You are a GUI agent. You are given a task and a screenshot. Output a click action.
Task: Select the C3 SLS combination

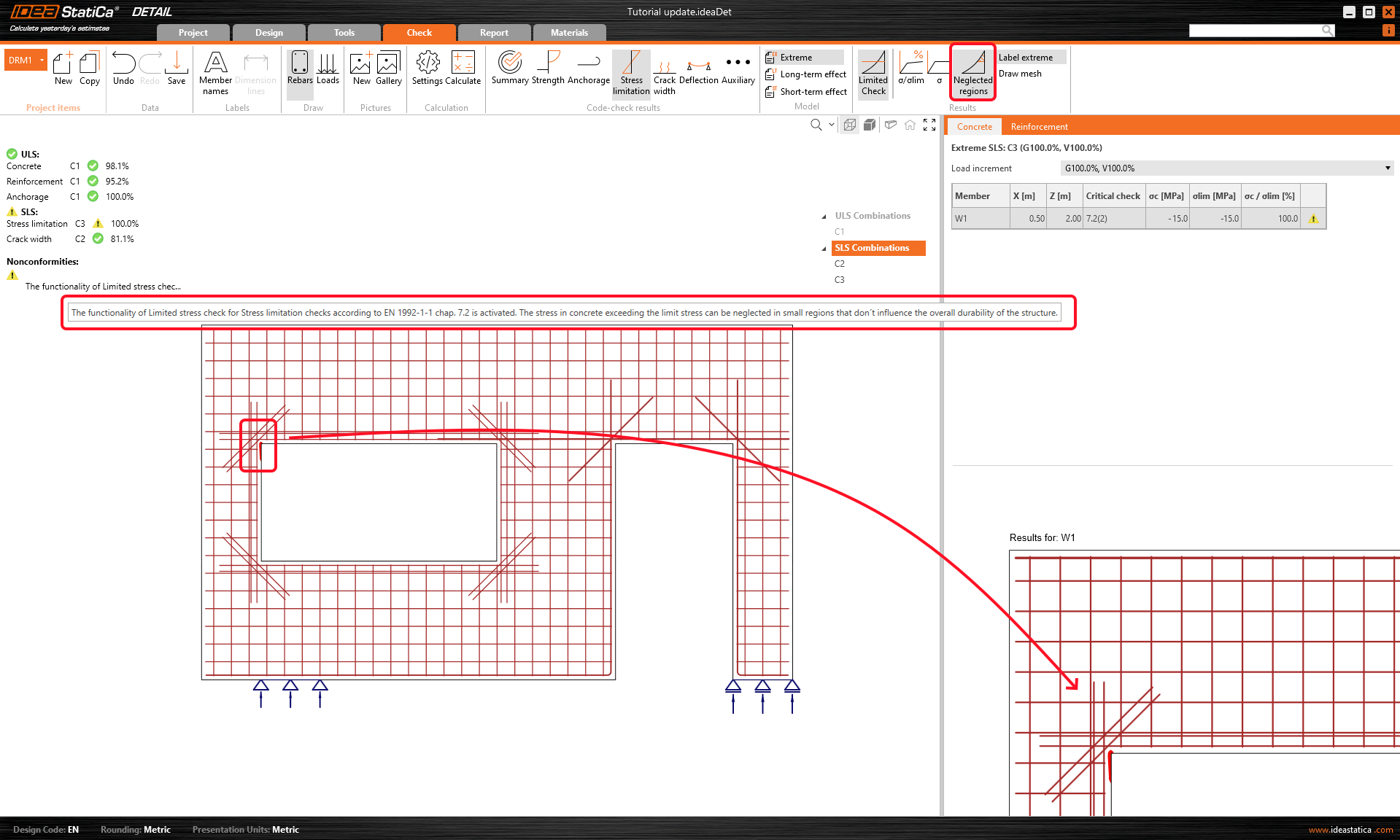click(x=840, y=280)
